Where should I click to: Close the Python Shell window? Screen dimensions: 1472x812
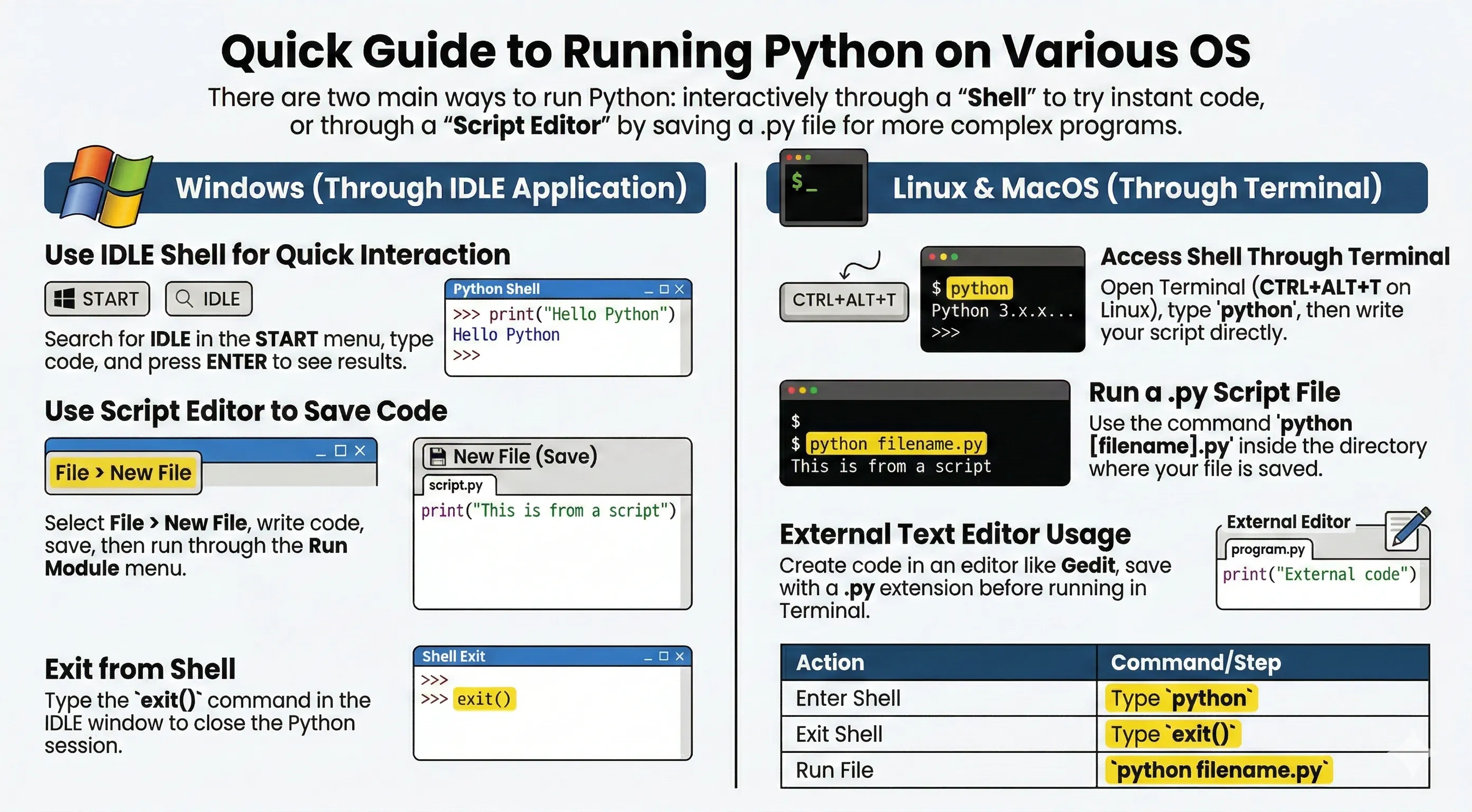[679, 289]
